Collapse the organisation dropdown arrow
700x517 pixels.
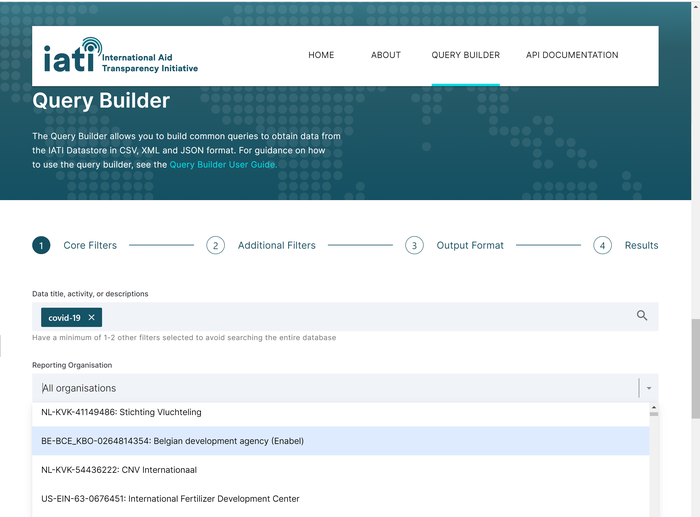coord(649,388)
